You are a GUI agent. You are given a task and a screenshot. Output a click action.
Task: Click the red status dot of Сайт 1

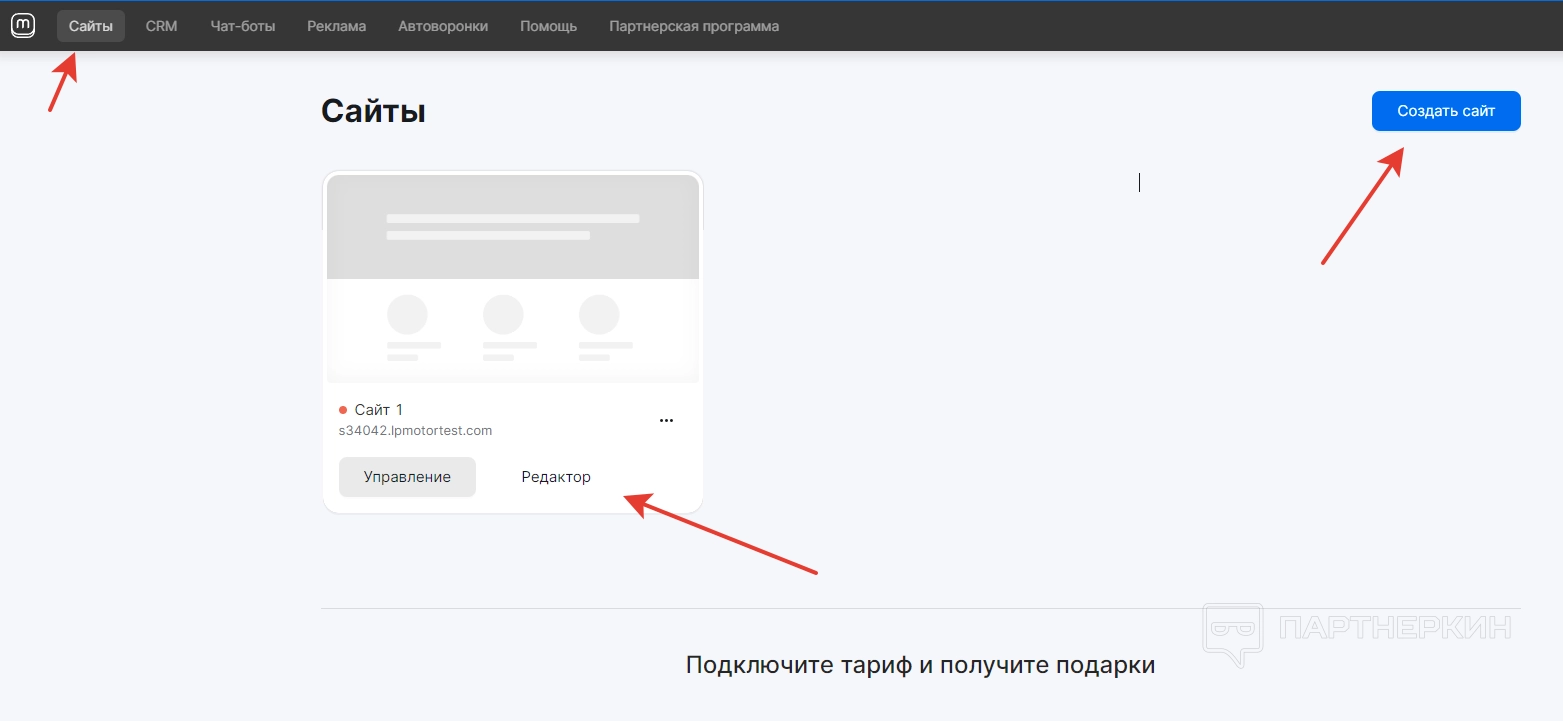tap(343, 410)
